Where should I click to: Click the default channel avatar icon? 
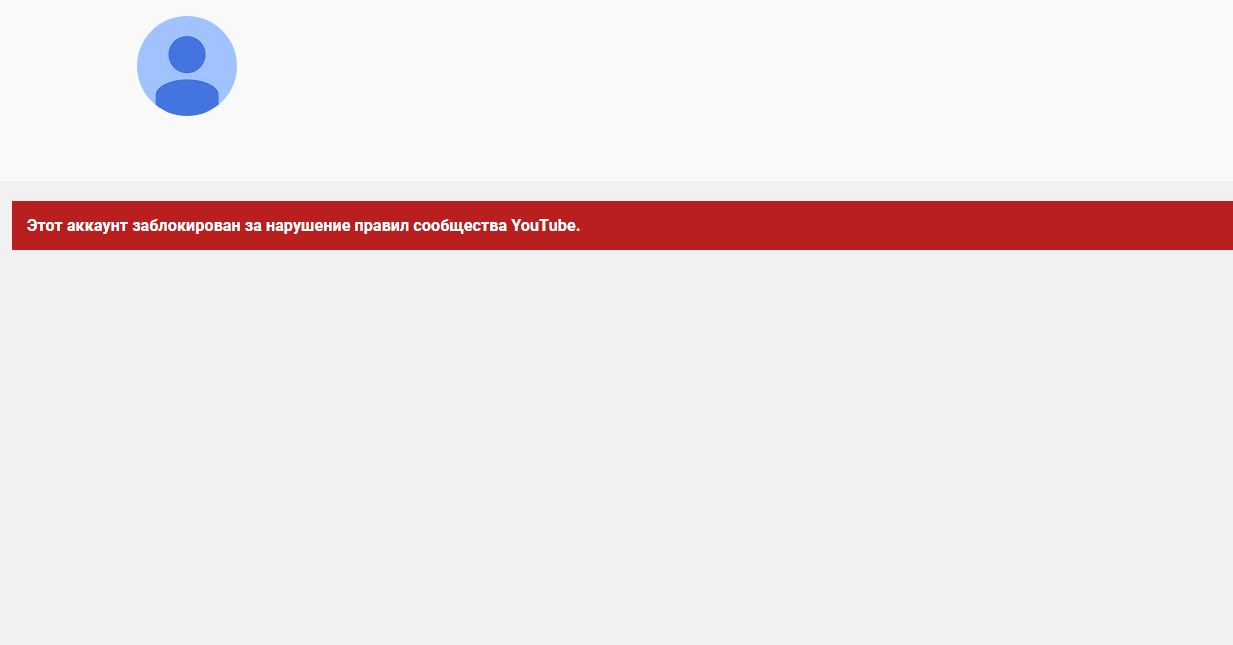[x=187, y=66]
